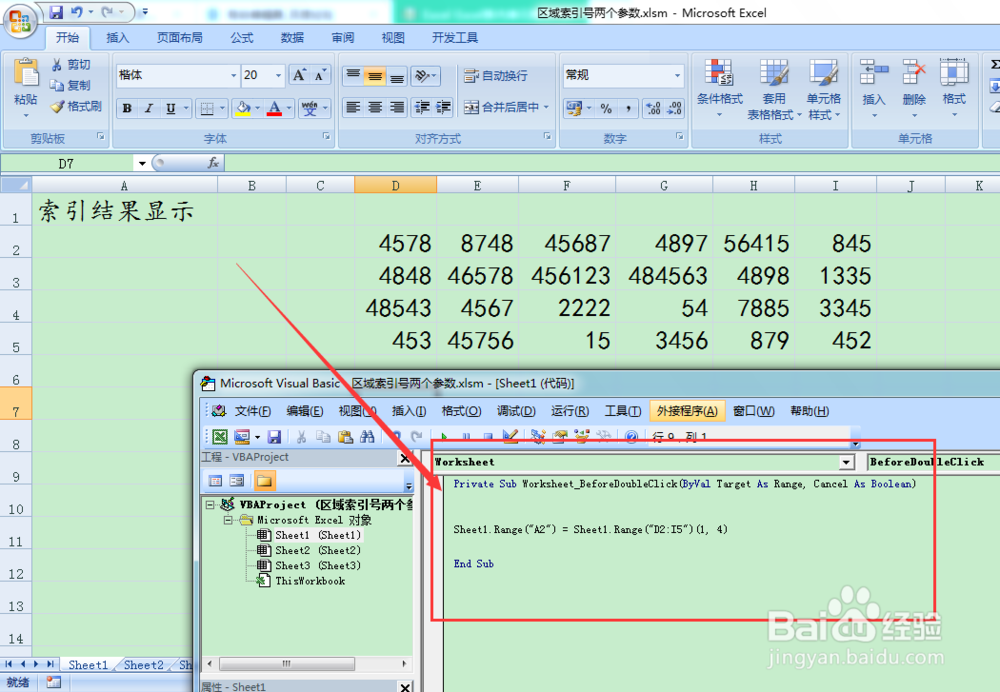1000x692 pixels.
Task: Toggle center horizontal alignment button
Action: [x=375, y=107]
